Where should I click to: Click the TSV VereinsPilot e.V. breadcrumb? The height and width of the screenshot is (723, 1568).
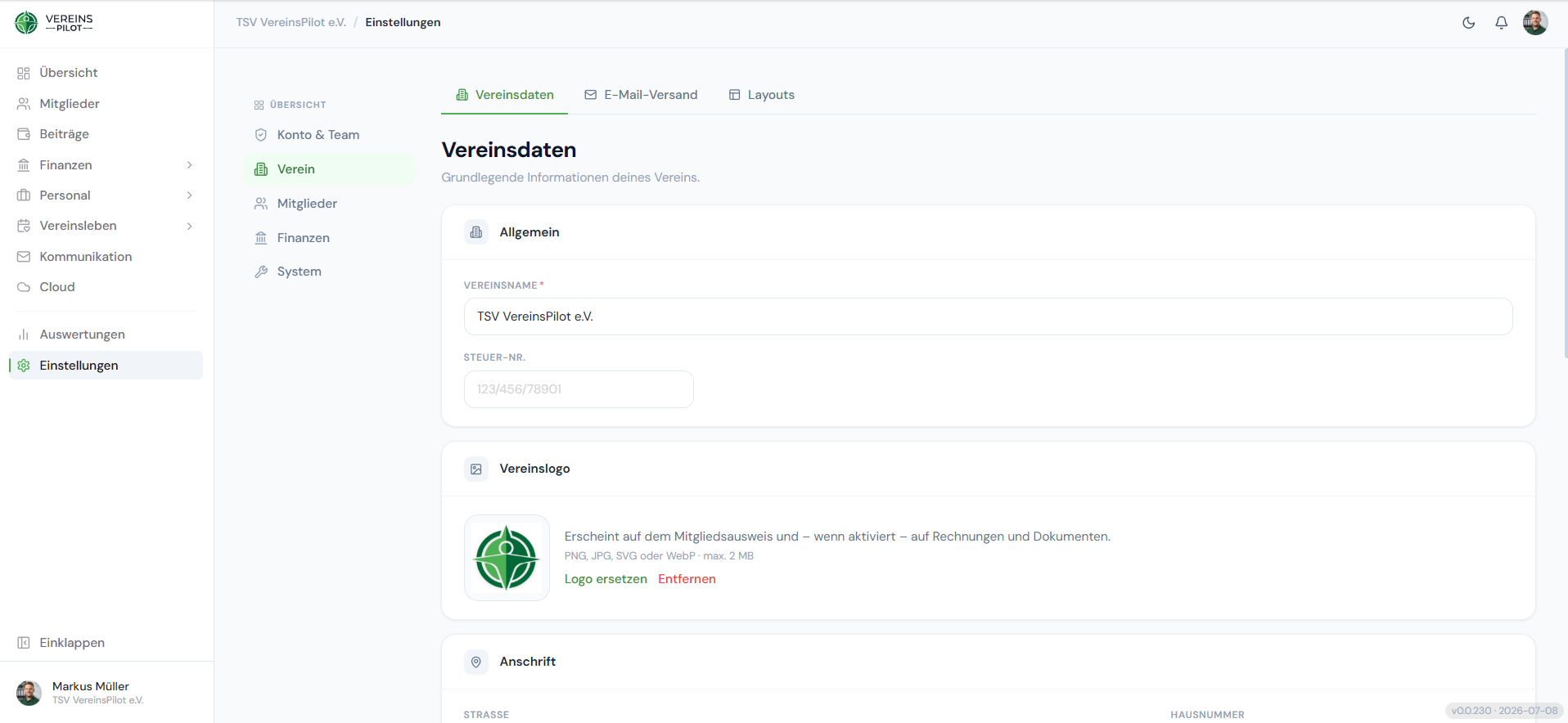point(291,22)
